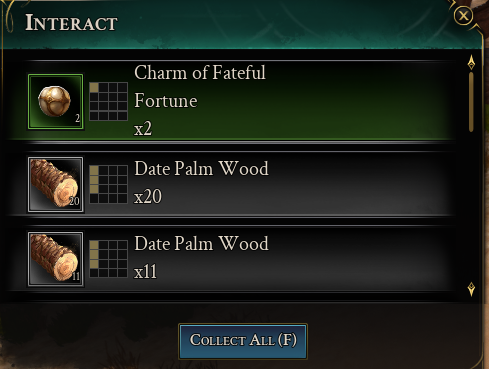This screenshot has width=489, height=369.
Task: Click the inventory grid beside the Charm
Action: [109, 101]
